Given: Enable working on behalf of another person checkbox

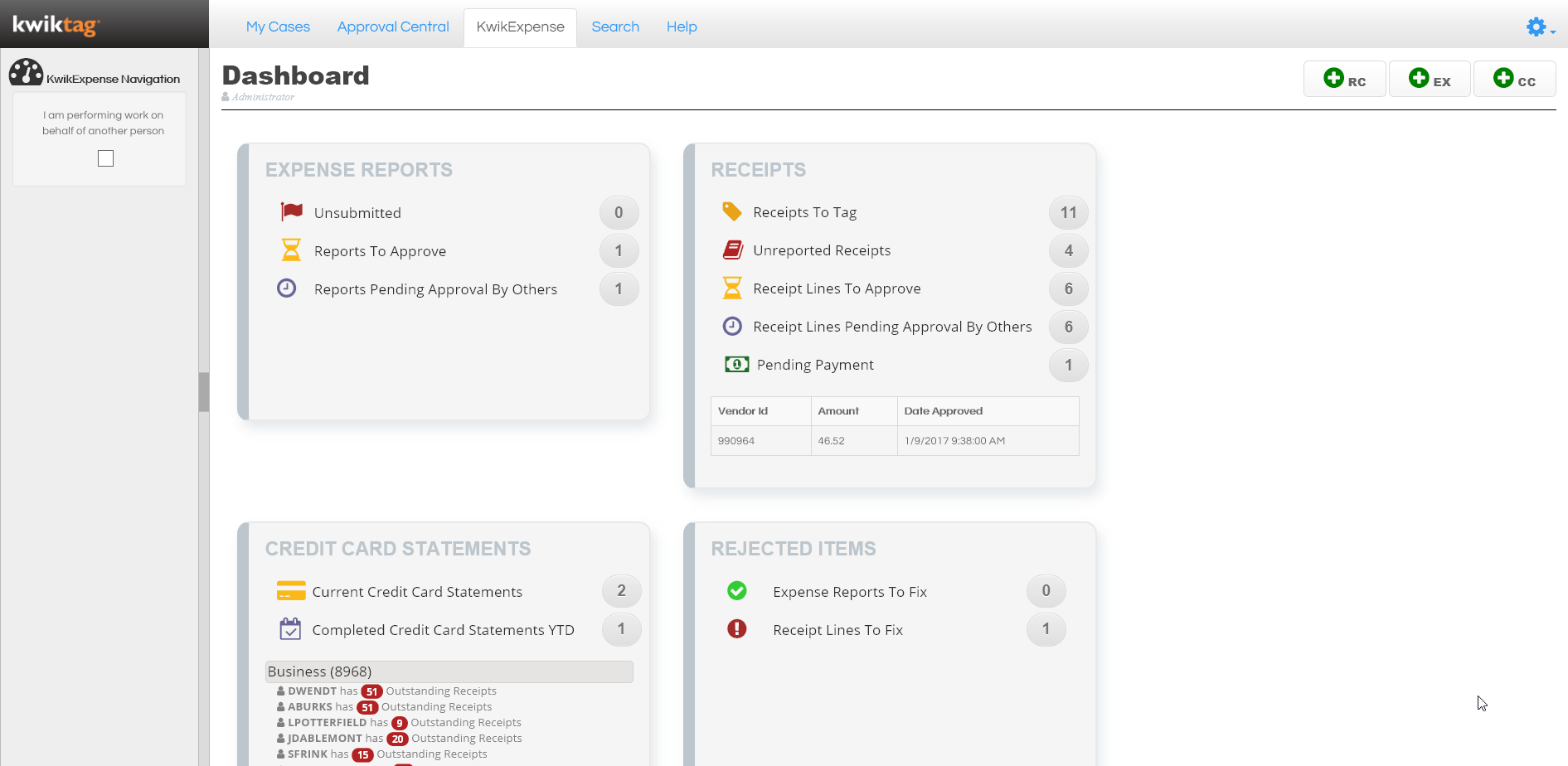Looking at the screenshot, I should tap(105, 158).
